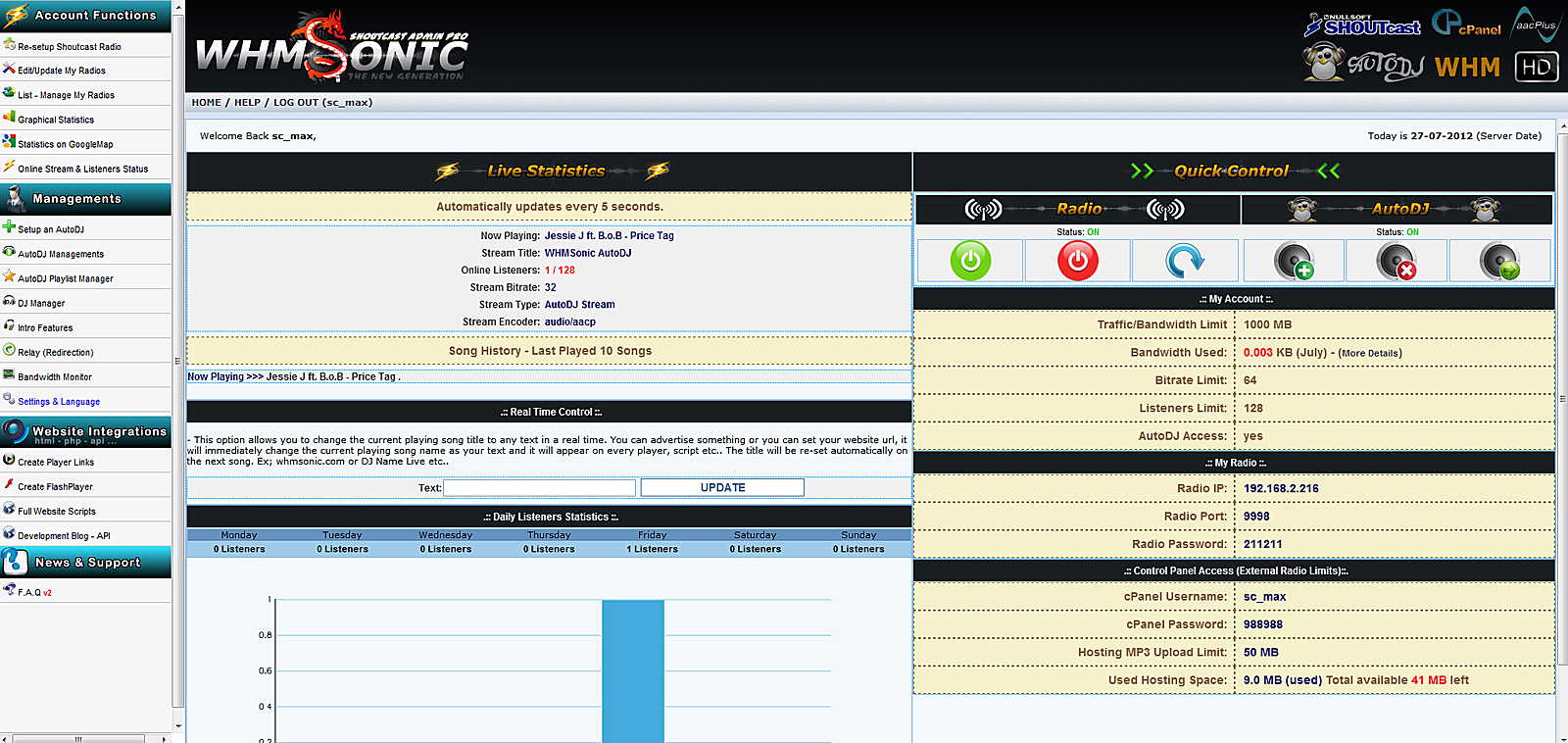Click HELP in top navigation
This screenshot has height=743, width=1568.
tap(247, 103)
